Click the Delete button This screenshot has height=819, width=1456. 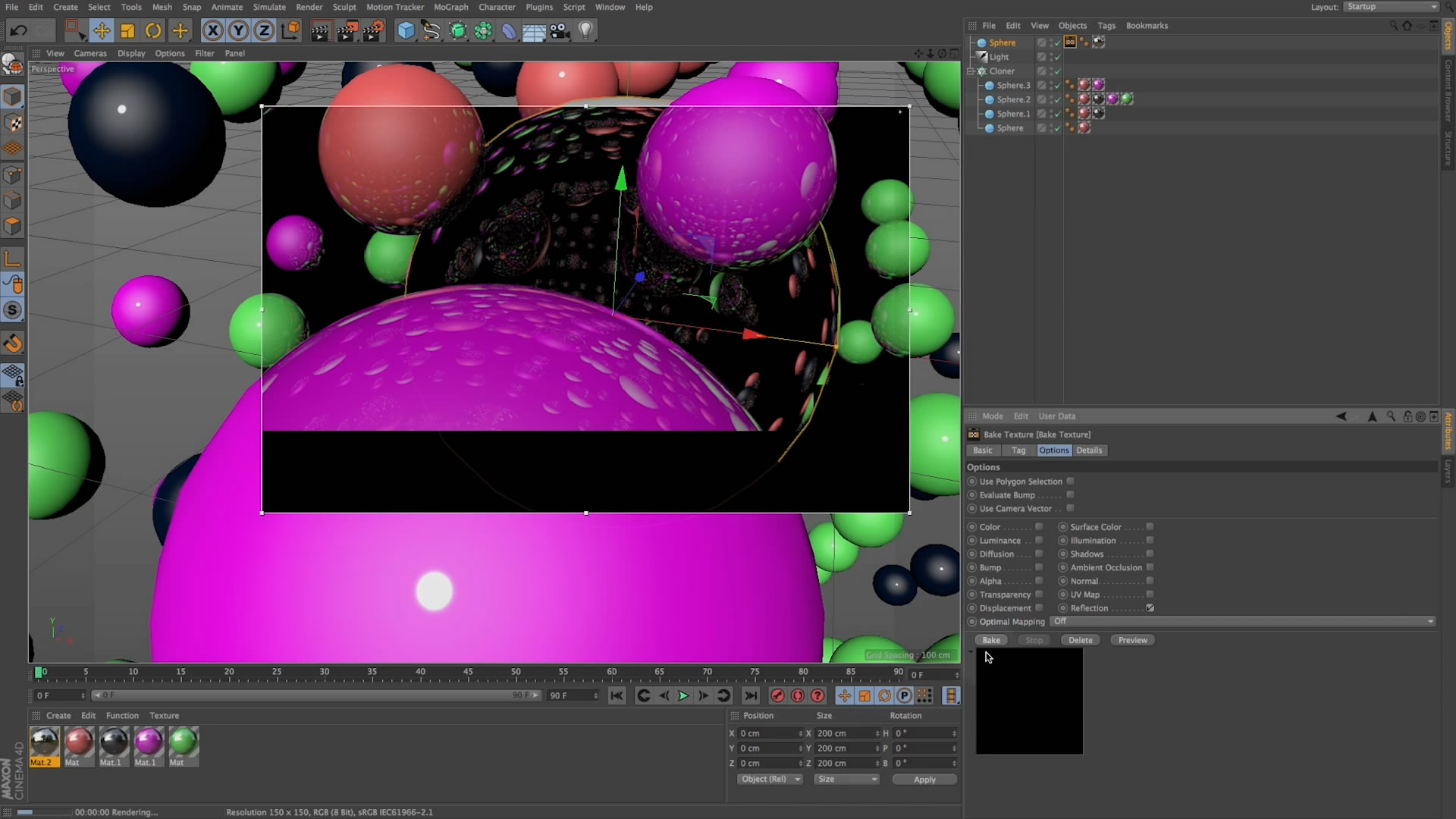tap(1081, 640)
